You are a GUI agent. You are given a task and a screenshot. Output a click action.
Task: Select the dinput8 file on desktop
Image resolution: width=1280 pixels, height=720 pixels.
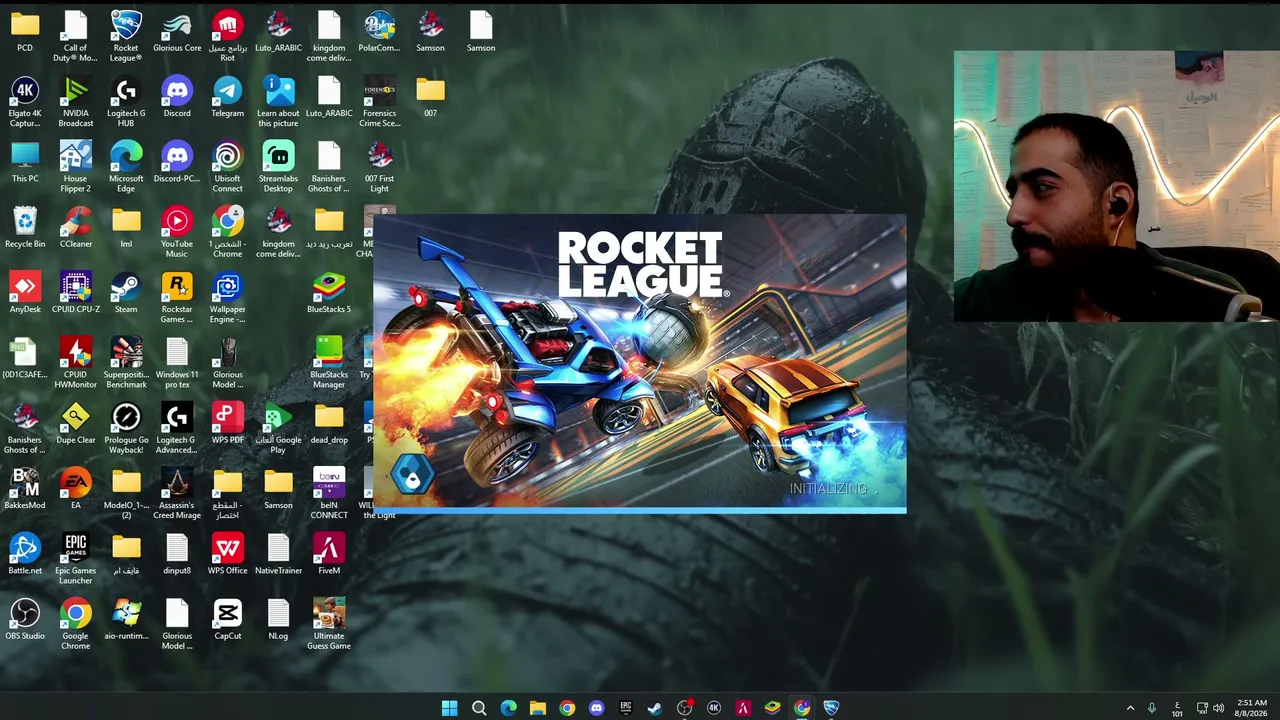[x=177, y=555]
